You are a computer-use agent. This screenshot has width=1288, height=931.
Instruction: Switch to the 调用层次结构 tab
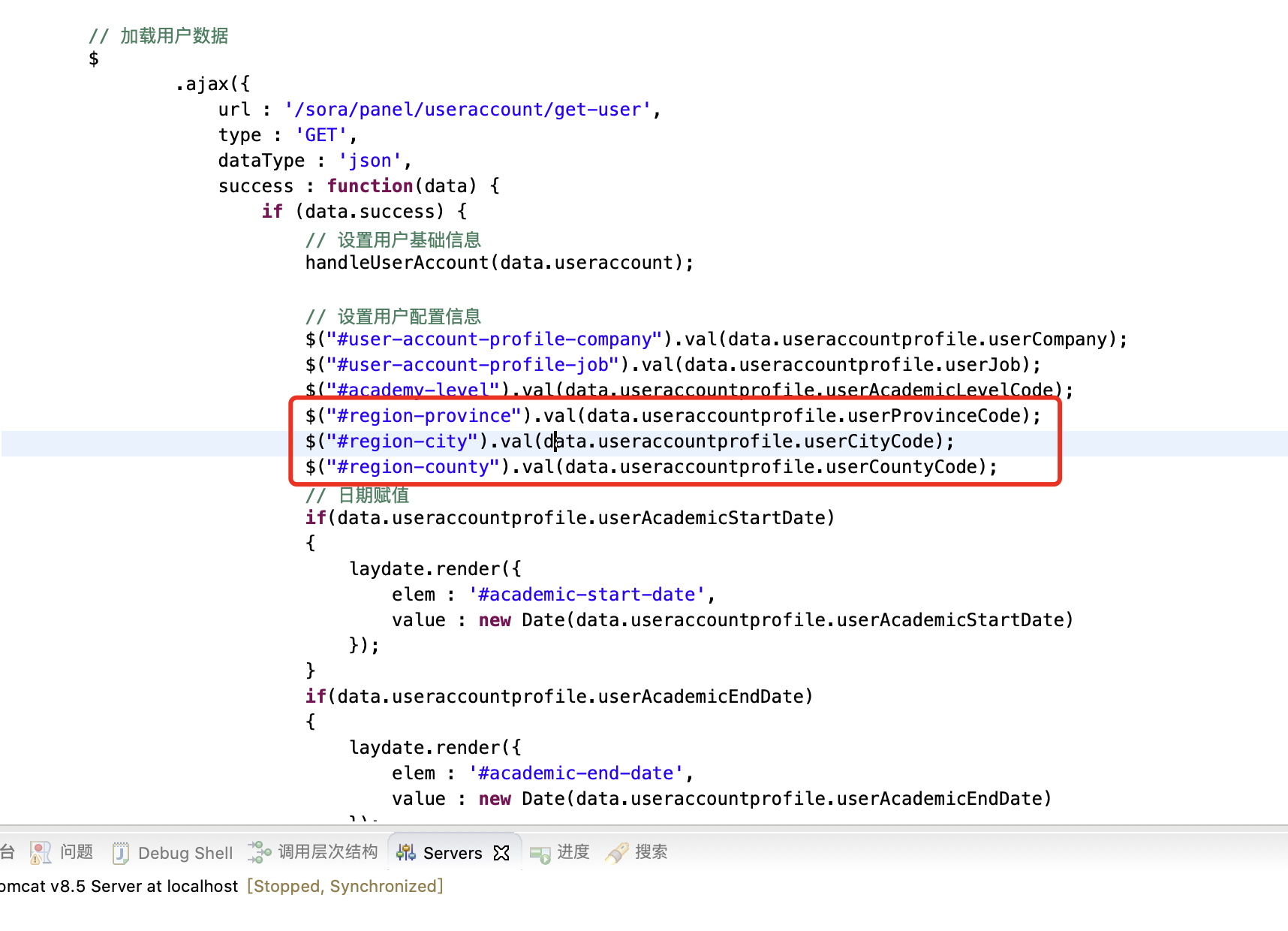(328, 852)
